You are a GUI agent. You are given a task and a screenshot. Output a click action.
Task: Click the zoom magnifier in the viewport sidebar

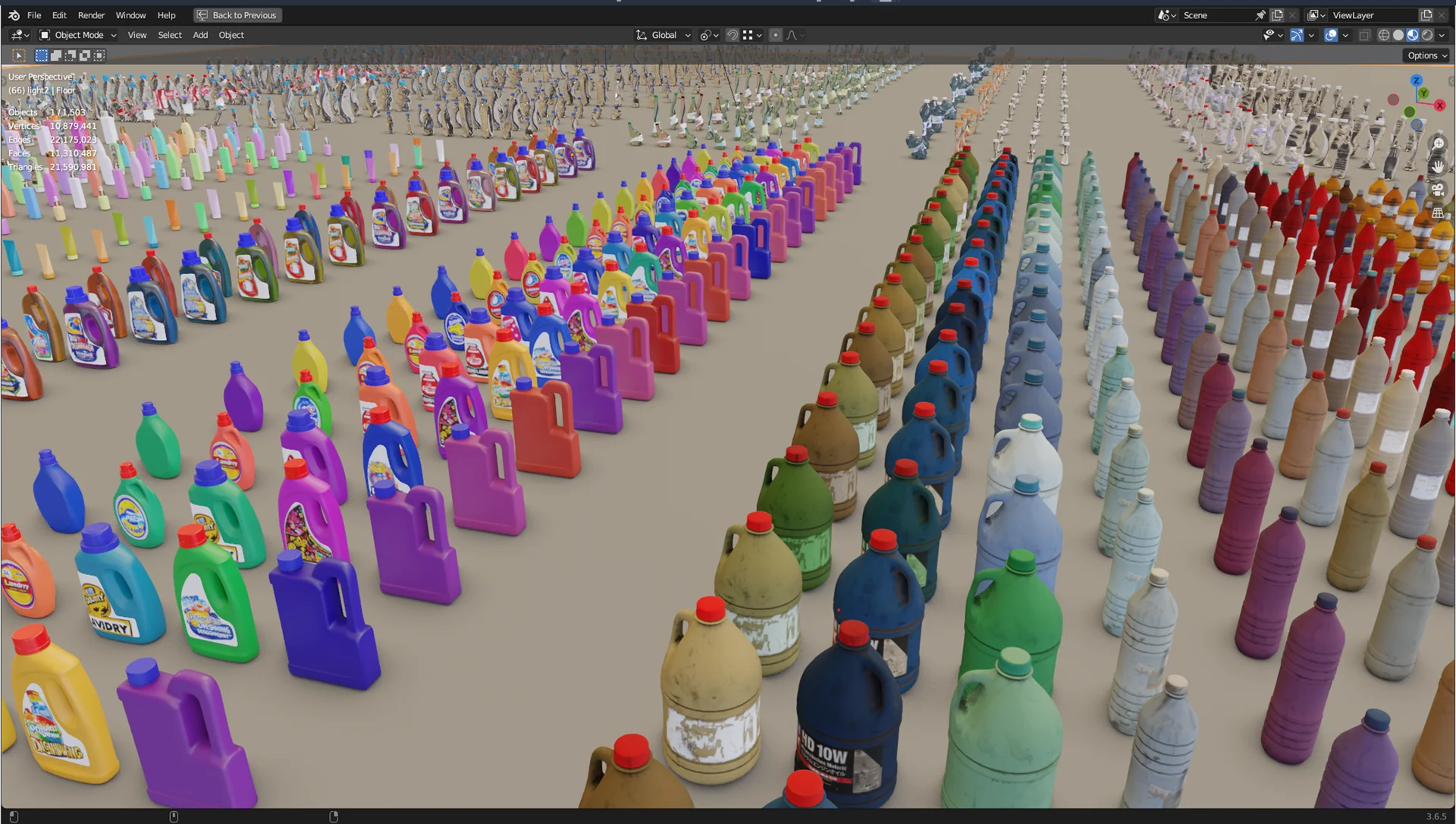pyautogui.click(x=1439, y=143)
